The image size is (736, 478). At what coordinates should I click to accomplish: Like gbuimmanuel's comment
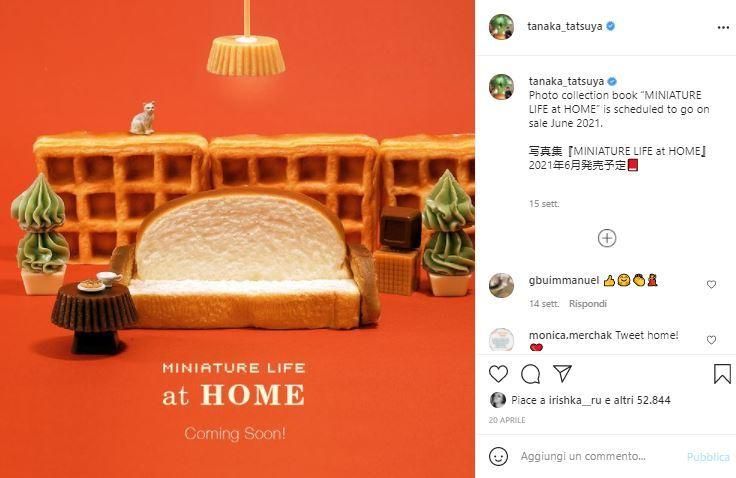(711, 284)
